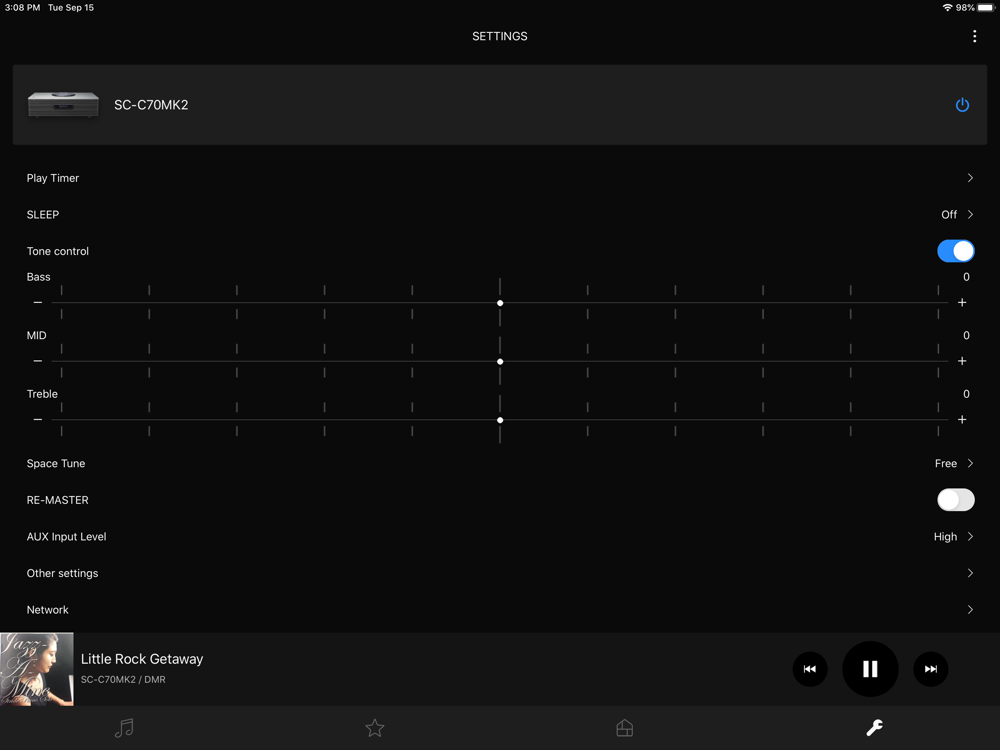Click the MID value 0
Viewport: 1000px width, 750px height.
pyautogui.click(x=966, y=335)
